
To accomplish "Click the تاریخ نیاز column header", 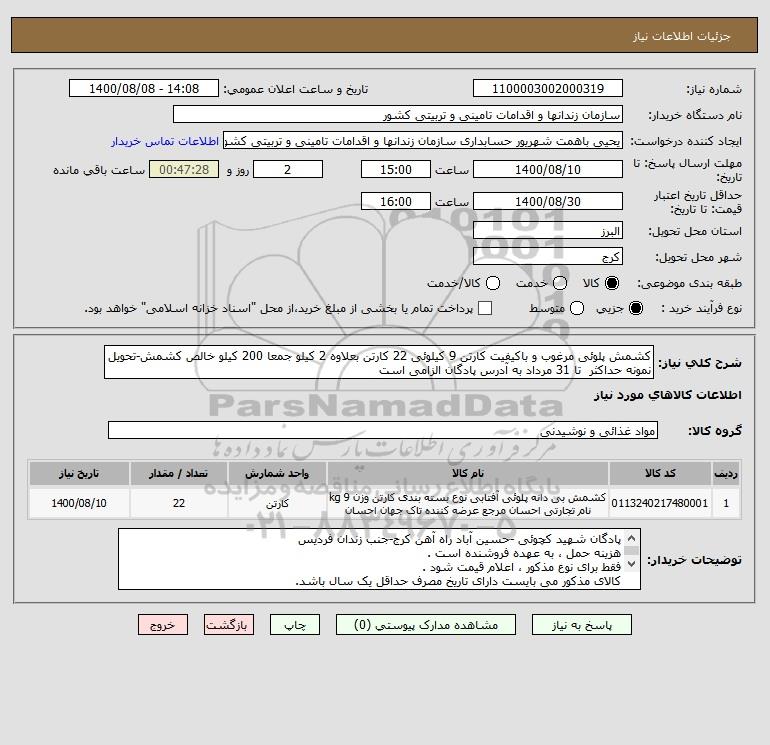I will coord(79,473).
